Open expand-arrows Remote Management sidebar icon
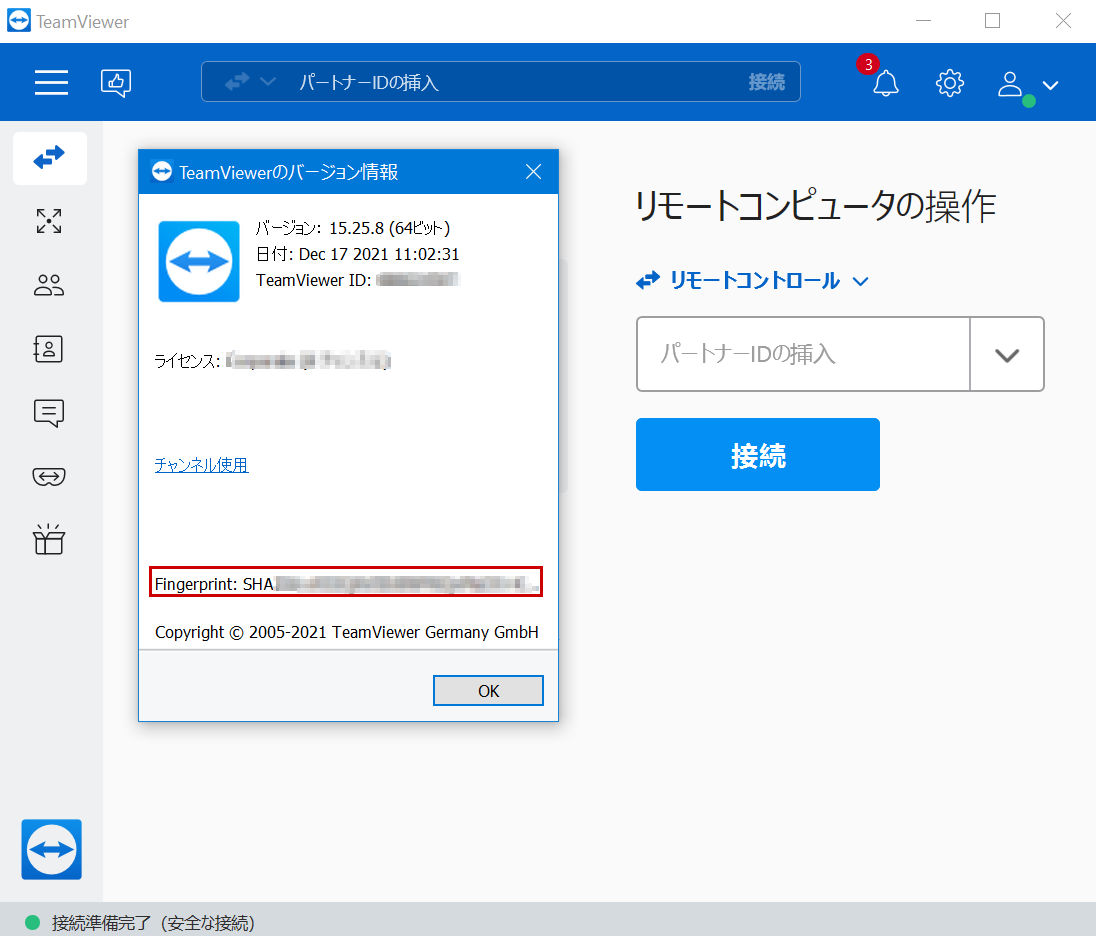Viewport: 1096px width, 936px height. coord(49,221)
